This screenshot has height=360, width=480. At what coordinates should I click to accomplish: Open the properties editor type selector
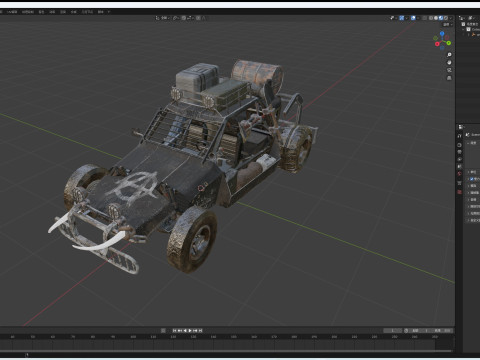461,127
